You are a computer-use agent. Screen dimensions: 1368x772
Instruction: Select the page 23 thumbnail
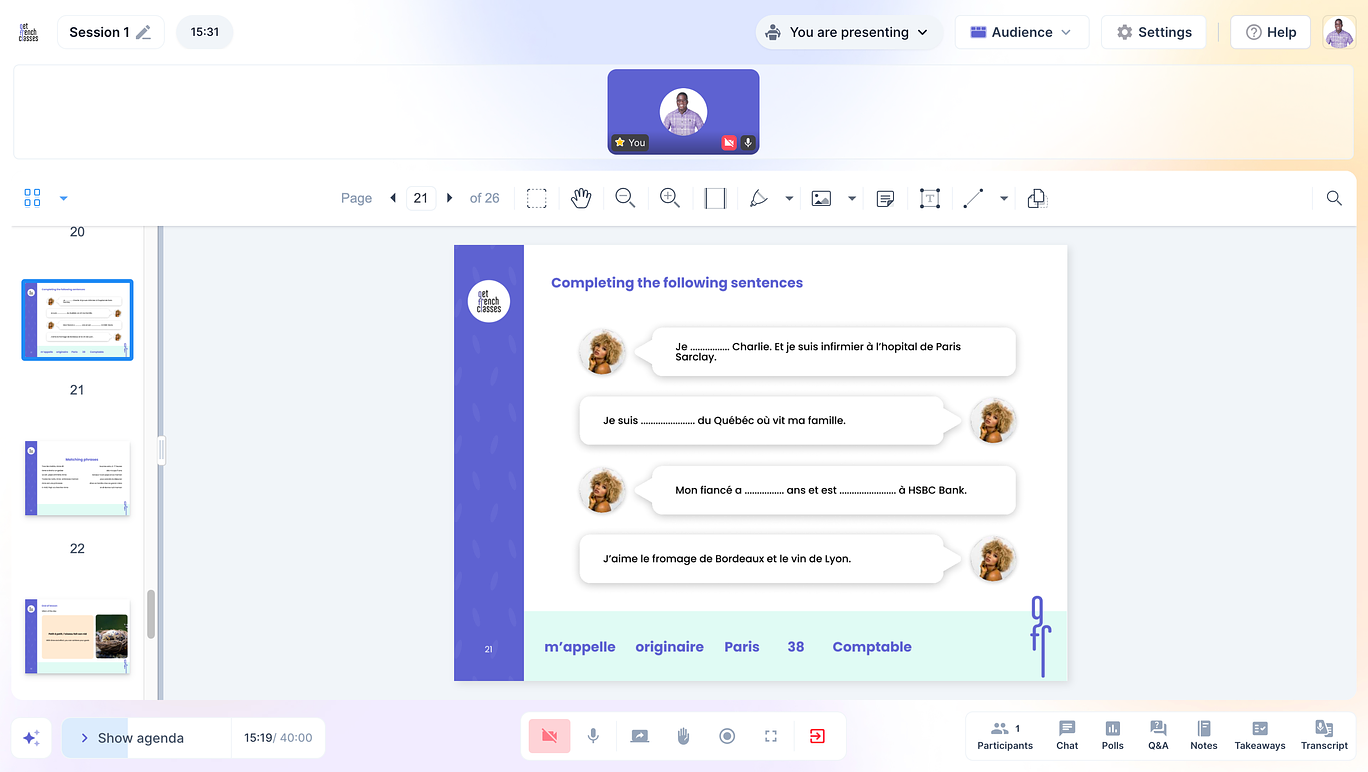coord(77,637)
